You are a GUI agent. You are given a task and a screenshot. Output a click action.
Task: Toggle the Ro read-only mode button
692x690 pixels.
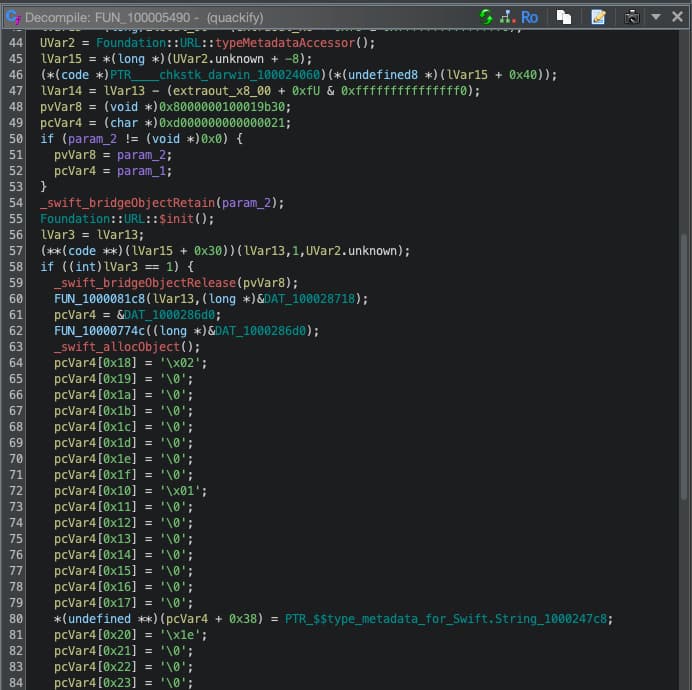click(x=529, y=17)
